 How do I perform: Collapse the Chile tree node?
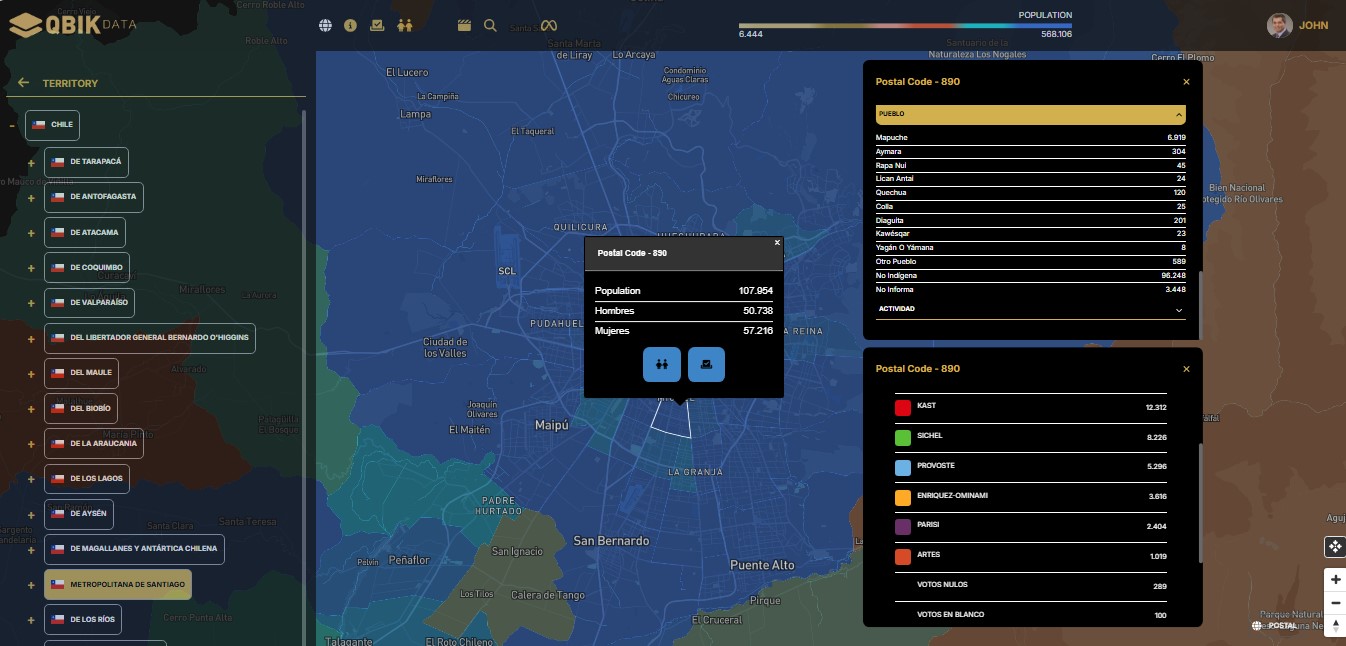click(12, 126)
